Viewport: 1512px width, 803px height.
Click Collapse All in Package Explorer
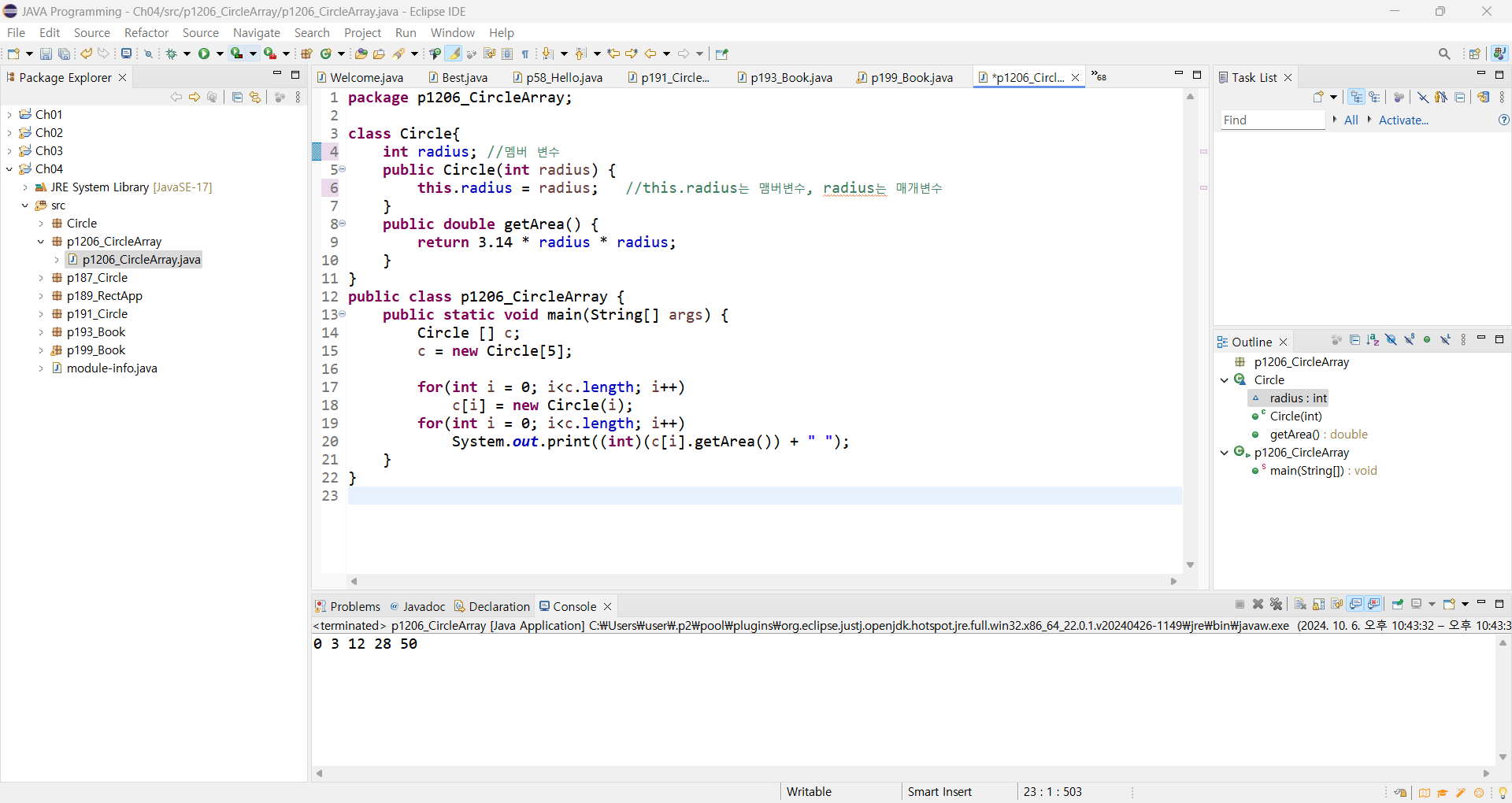click(x=237, y=97)
